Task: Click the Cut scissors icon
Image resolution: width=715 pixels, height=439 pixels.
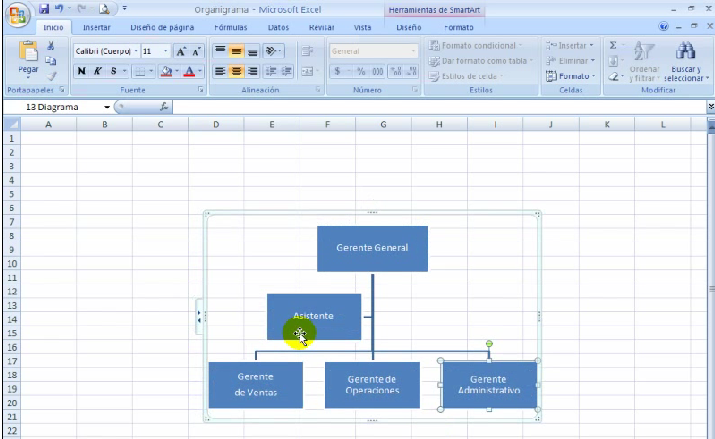Action: pos(50,46)
